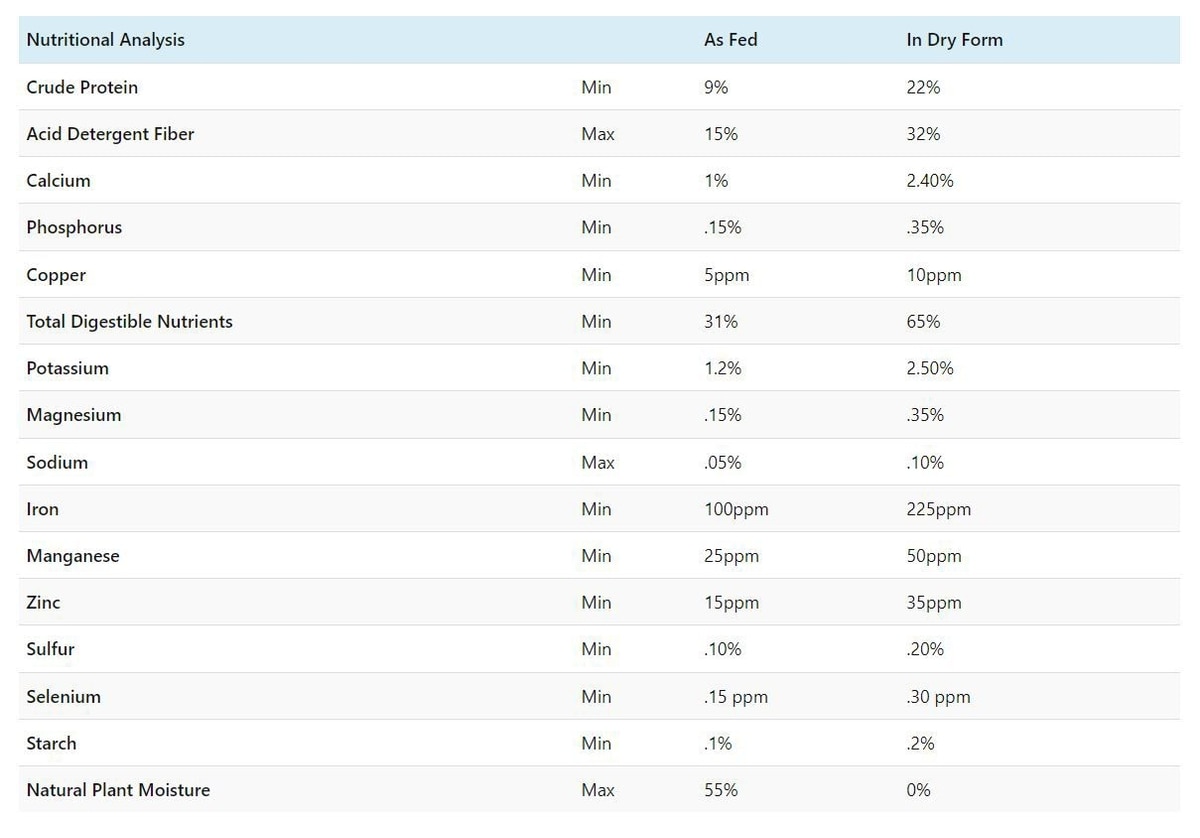This screenshot has width=1200, height=838.
Task: Click the Nutritional Analysis column header
Action: coord(105,40)
